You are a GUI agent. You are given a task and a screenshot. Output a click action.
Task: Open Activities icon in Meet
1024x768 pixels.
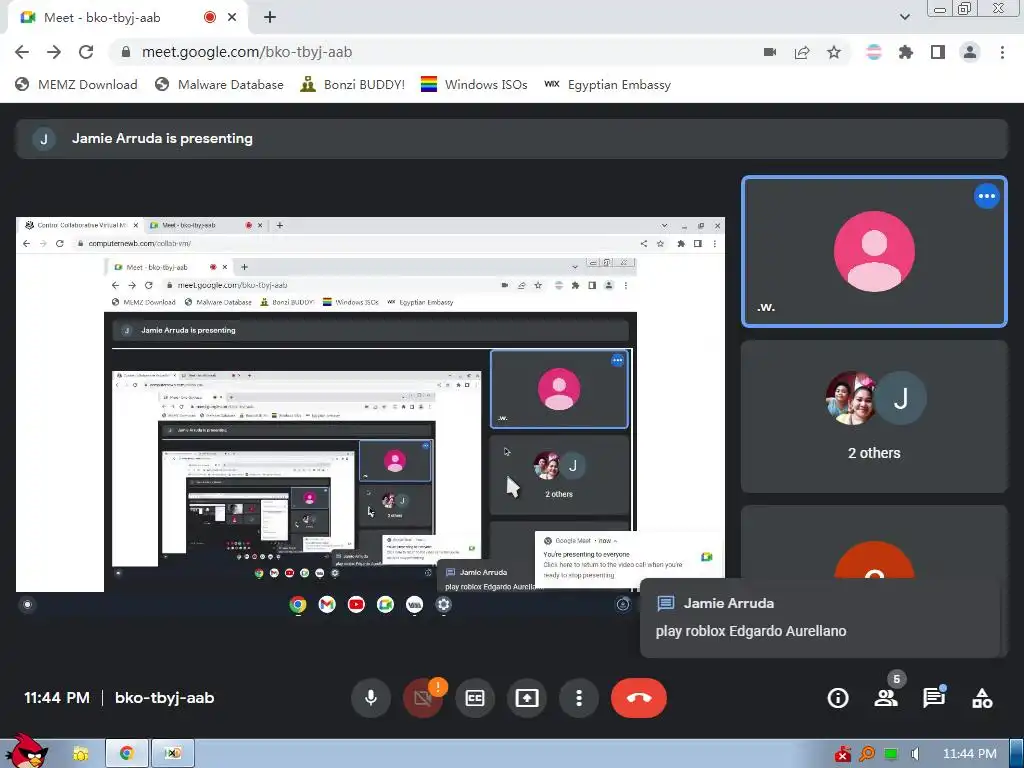coord(982,698)
